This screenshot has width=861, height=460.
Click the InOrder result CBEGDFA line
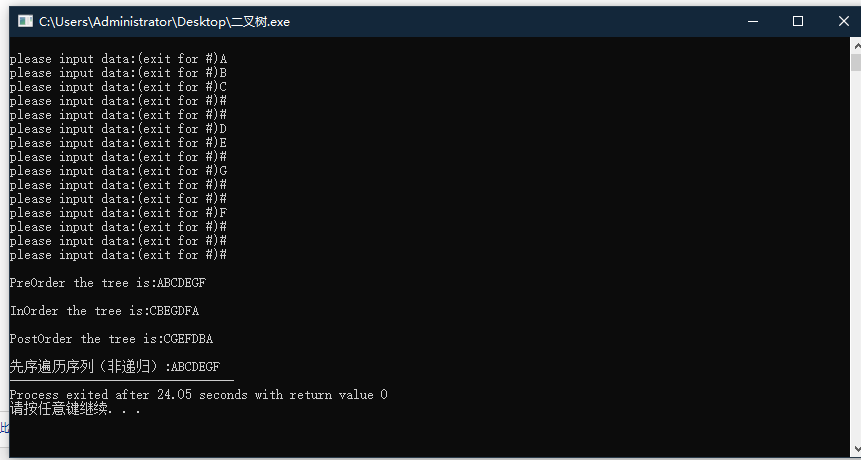coord(104,311)
